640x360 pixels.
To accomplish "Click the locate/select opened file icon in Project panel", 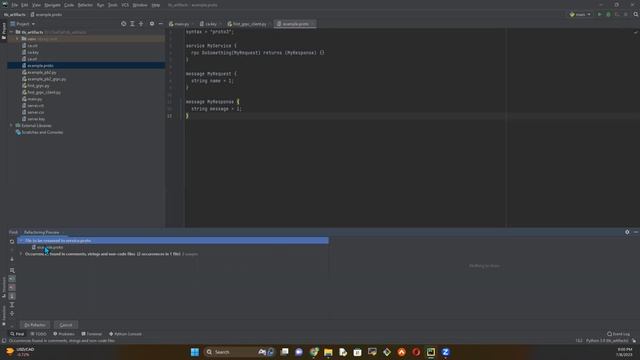I will [124, 24].
